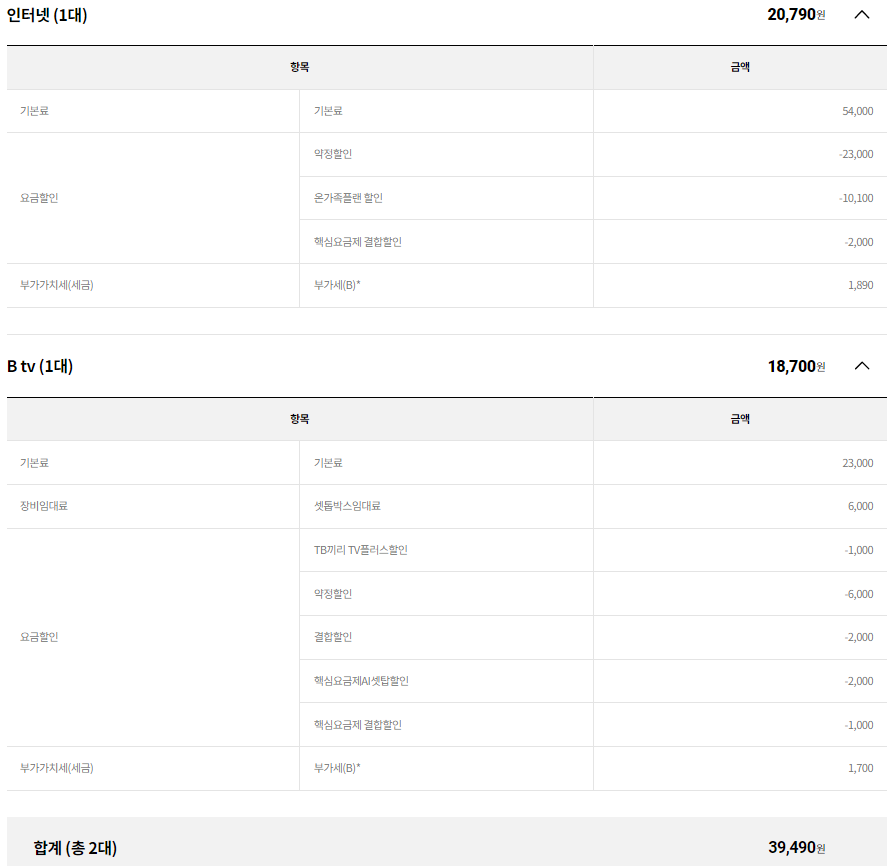The height and width of the screenshot is (866, 890).
Task: Click the 20,790원 internet subtotal
Action: (x=796, y=15)
